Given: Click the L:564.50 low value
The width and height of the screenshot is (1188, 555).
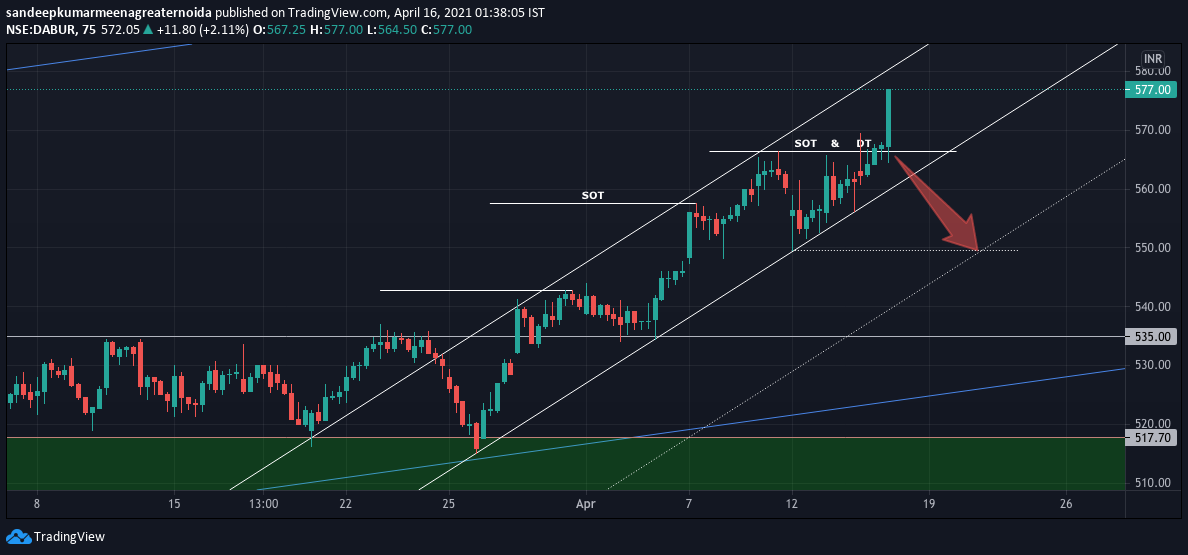Looking at the screenshot, I should [x=393, y=30].
